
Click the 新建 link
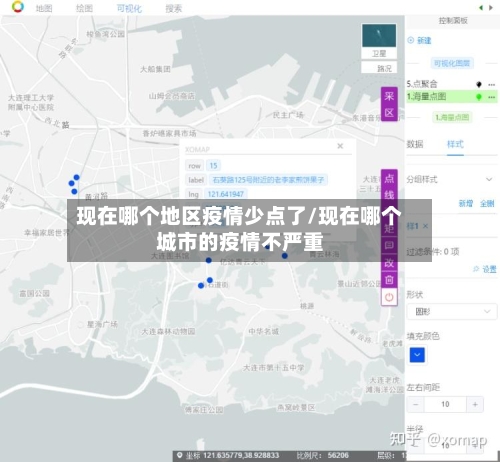click(424, 41)
